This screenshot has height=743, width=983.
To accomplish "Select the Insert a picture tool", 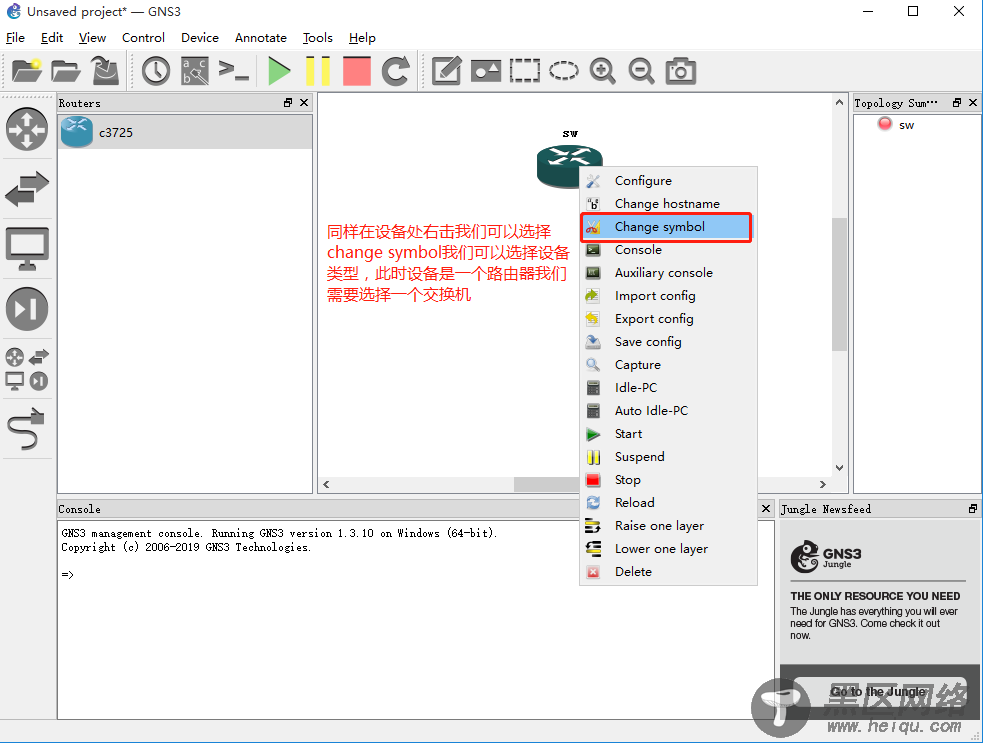I will pos(486,71).
